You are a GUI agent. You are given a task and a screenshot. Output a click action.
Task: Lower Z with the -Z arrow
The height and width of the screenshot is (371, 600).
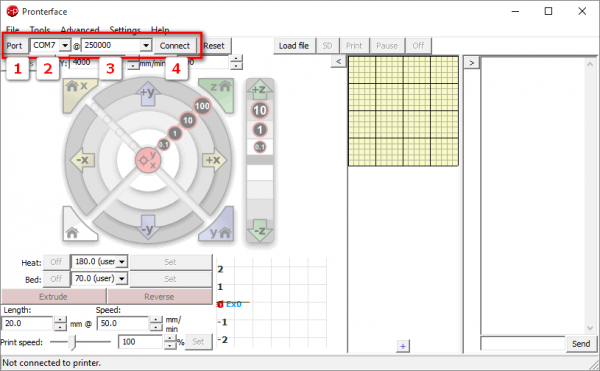pyautogui.click(x=259, y=230)
